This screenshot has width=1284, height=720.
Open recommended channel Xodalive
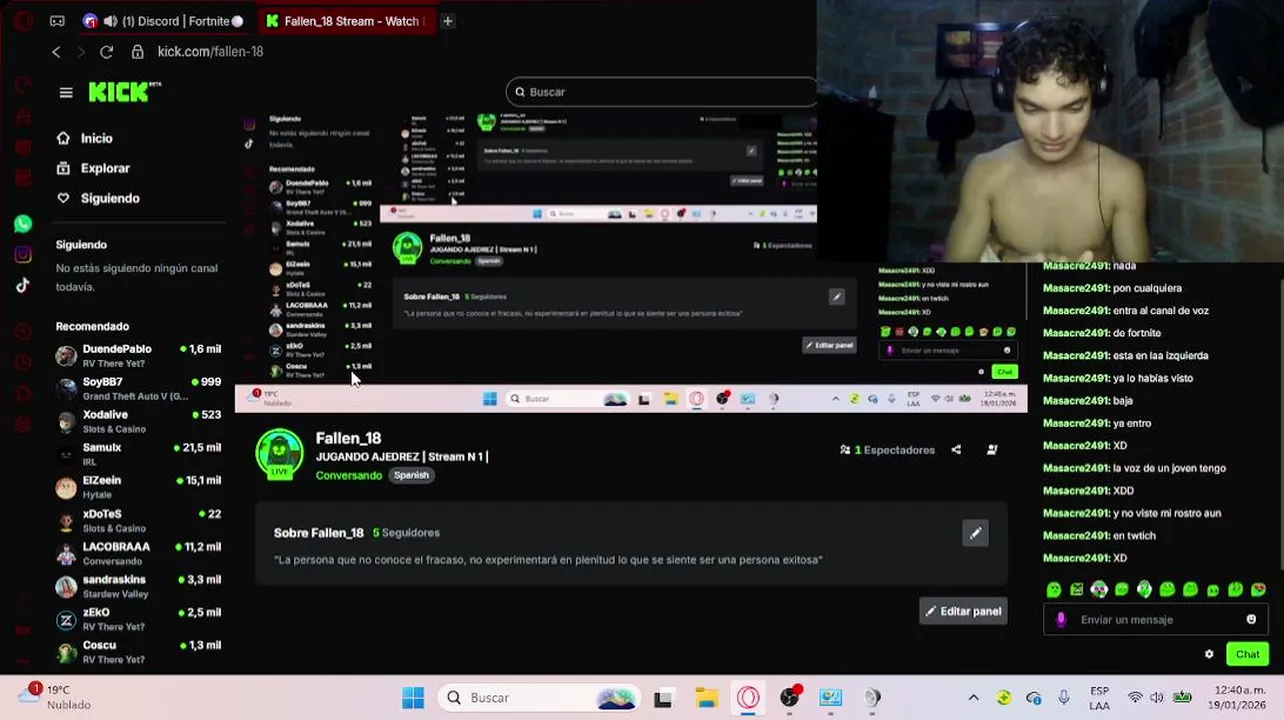139,422
